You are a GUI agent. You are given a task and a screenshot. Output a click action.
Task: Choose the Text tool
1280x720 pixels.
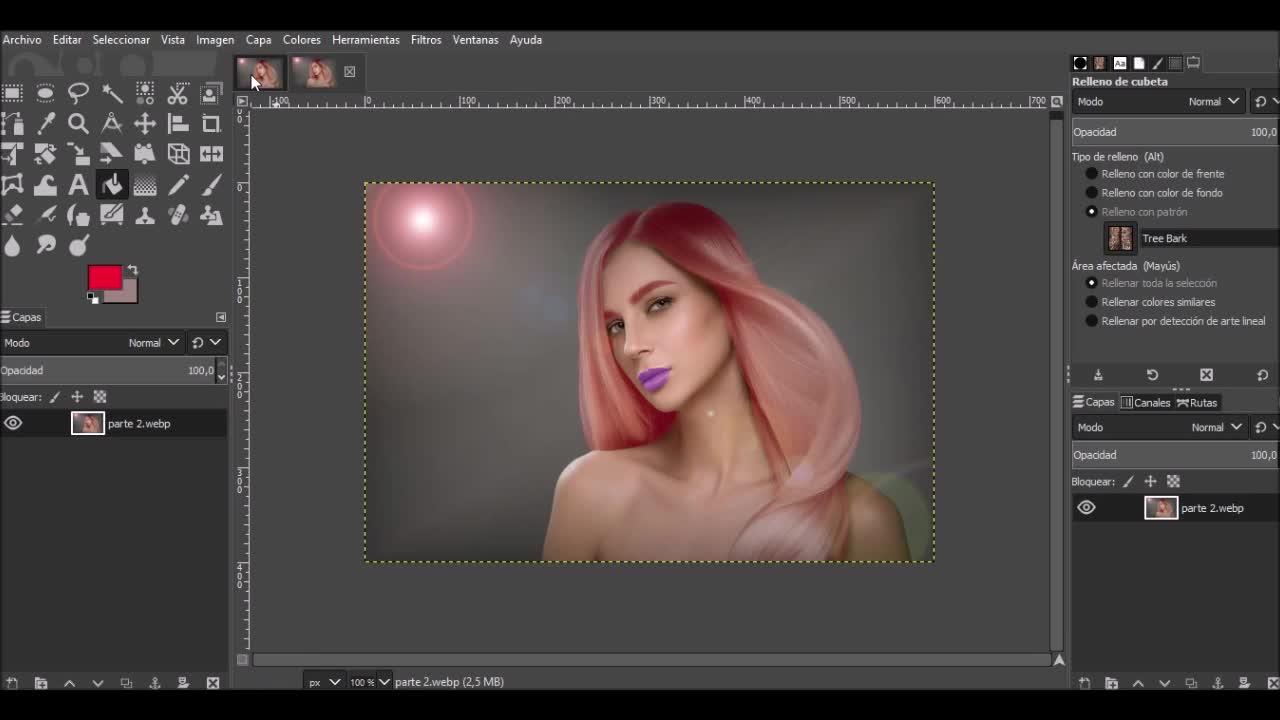(x=78, y=185)
